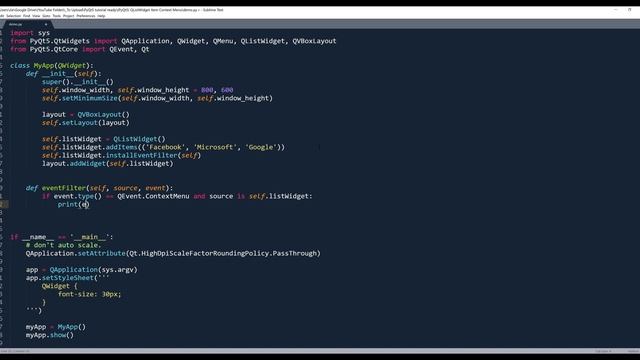Open the Preferences menu
The height and width of the screenshot is (360, 640).
click(86, 16)
